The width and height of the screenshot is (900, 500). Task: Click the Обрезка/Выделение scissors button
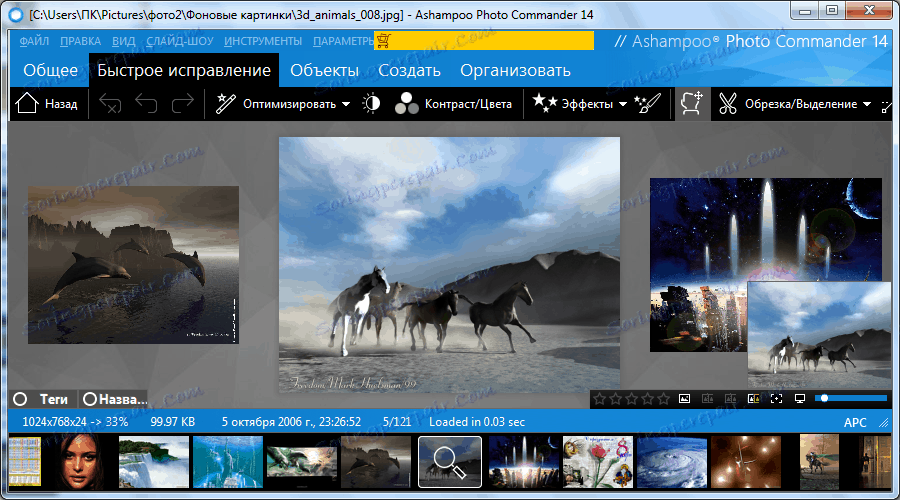(788, 104)
